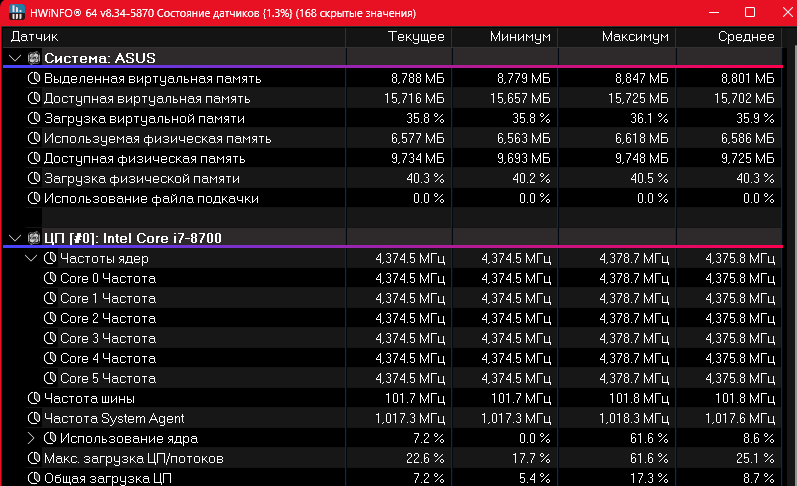Click the HWiNFO app icon in title bar
797x486 pixels.
click(x=10, y=12)
